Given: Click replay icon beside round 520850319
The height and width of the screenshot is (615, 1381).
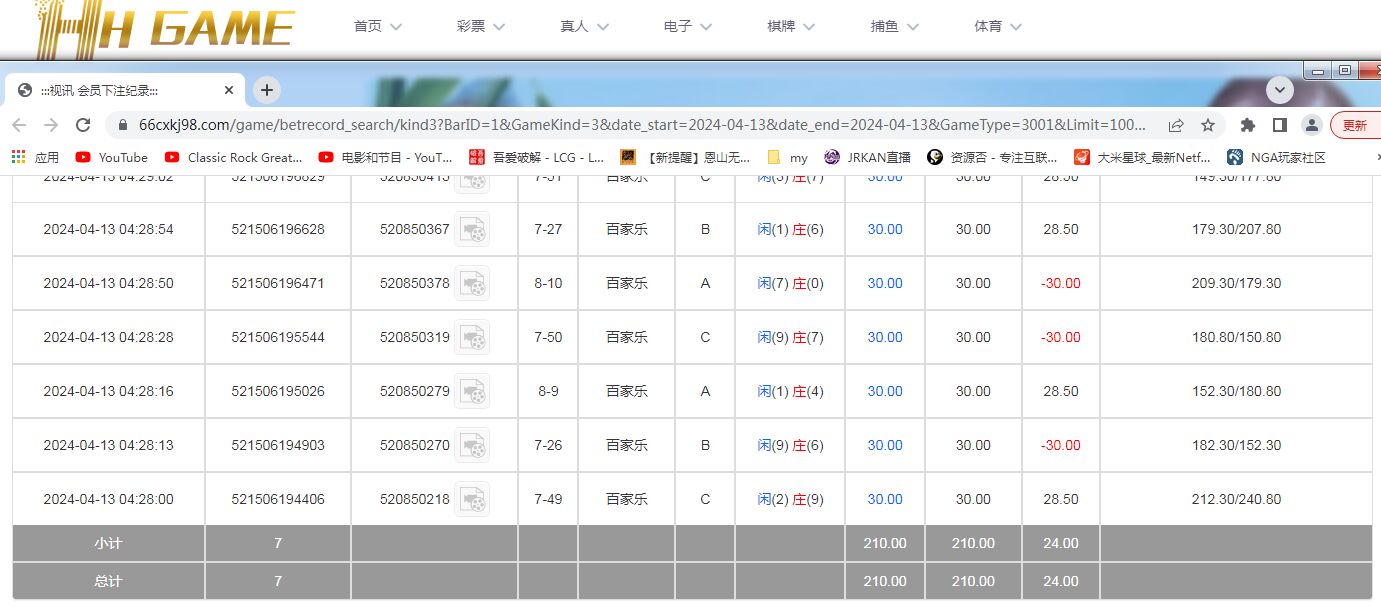Looking at the screenshot, I should coord(472,337).
